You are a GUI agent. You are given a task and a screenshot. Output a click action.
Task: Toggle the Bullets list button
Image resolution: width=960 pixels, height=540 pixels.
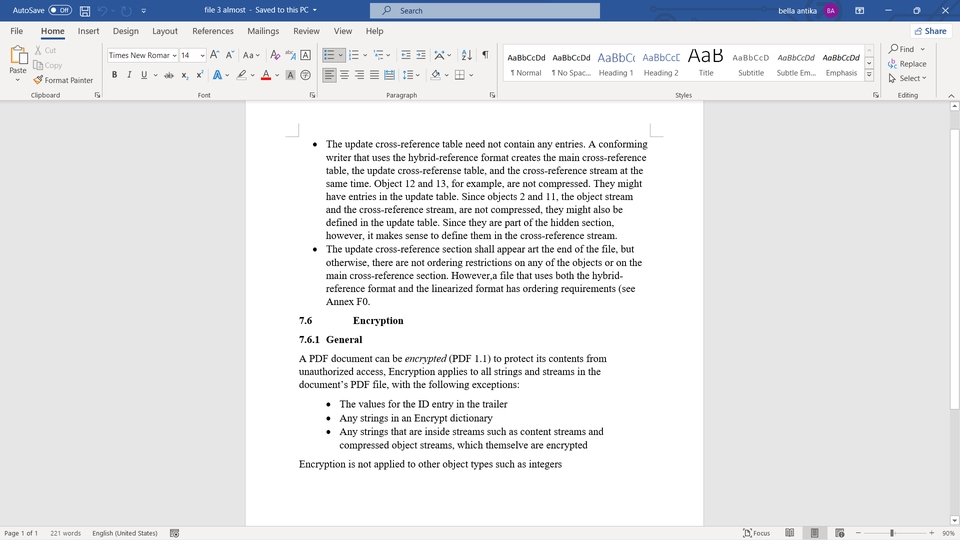(329, 55)
